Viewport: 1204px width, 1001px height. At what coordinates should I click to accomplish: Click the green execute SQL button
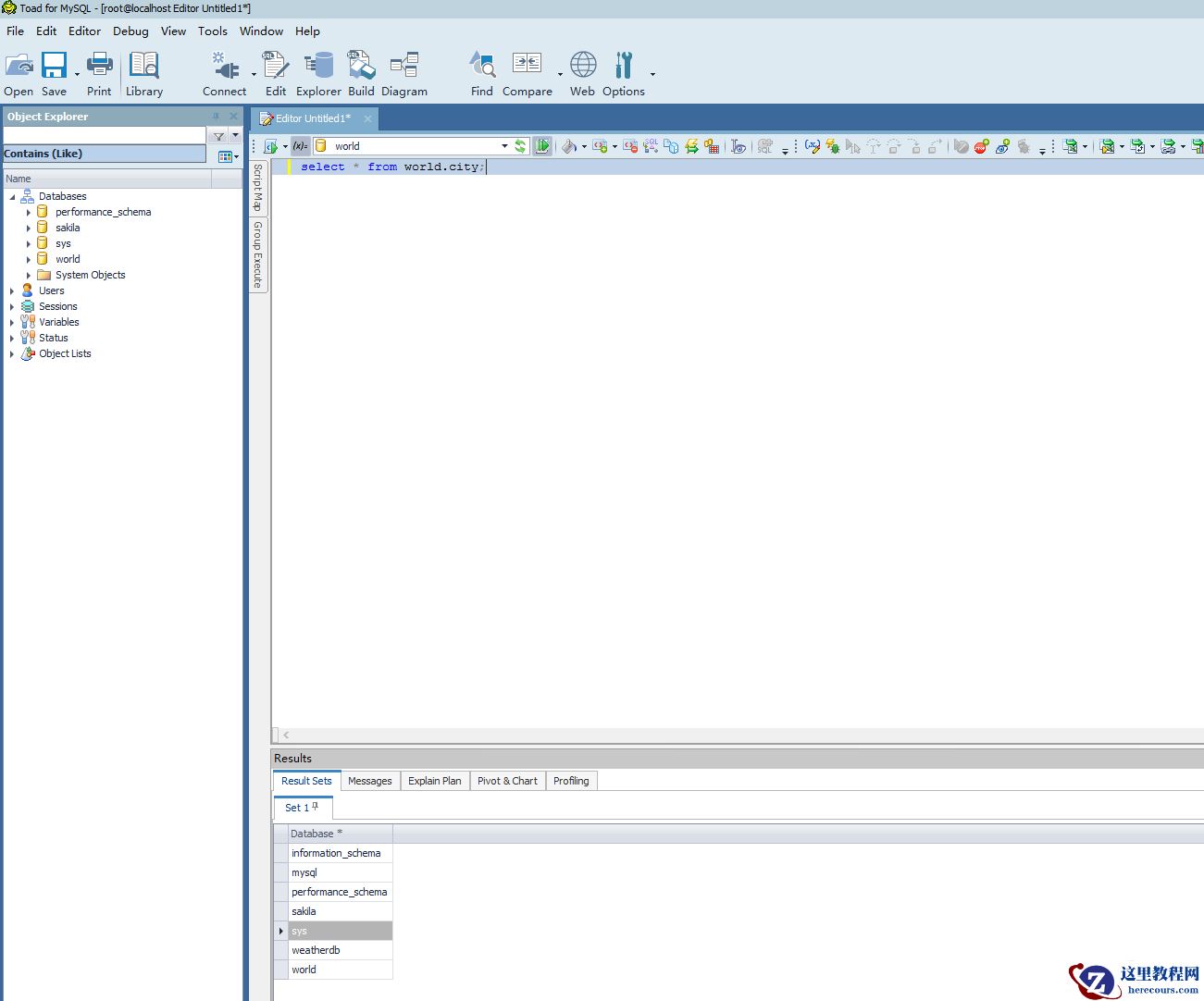542,146
